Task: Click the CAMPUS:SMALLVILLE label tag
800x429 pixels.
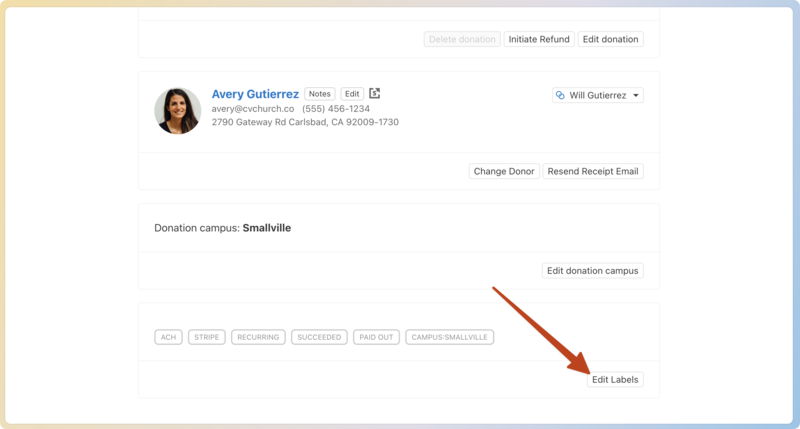Action: [450, 337]
